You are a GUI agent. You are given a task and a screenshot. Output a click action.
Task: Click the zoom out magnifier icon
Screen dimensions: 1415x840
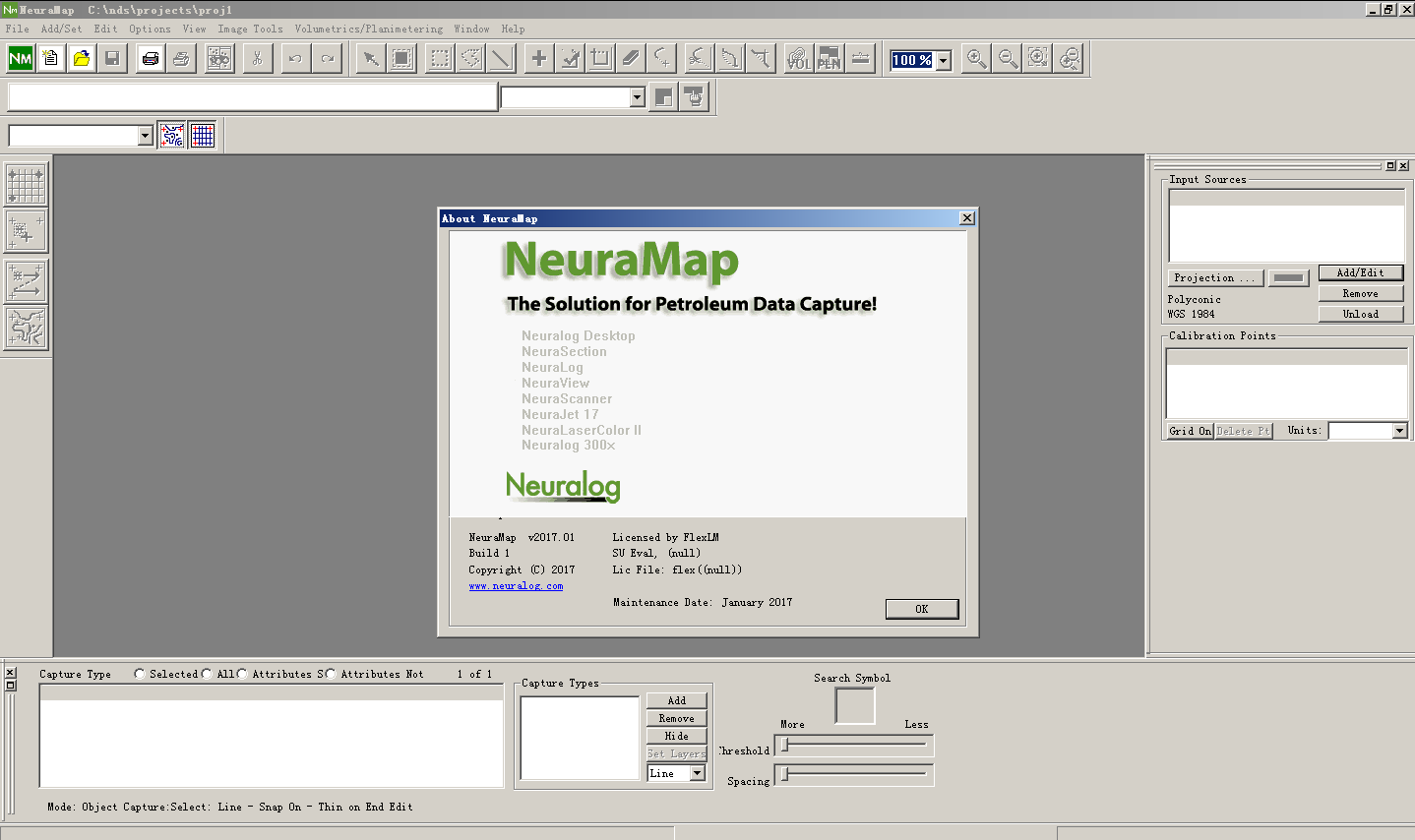pos(1008,59)
